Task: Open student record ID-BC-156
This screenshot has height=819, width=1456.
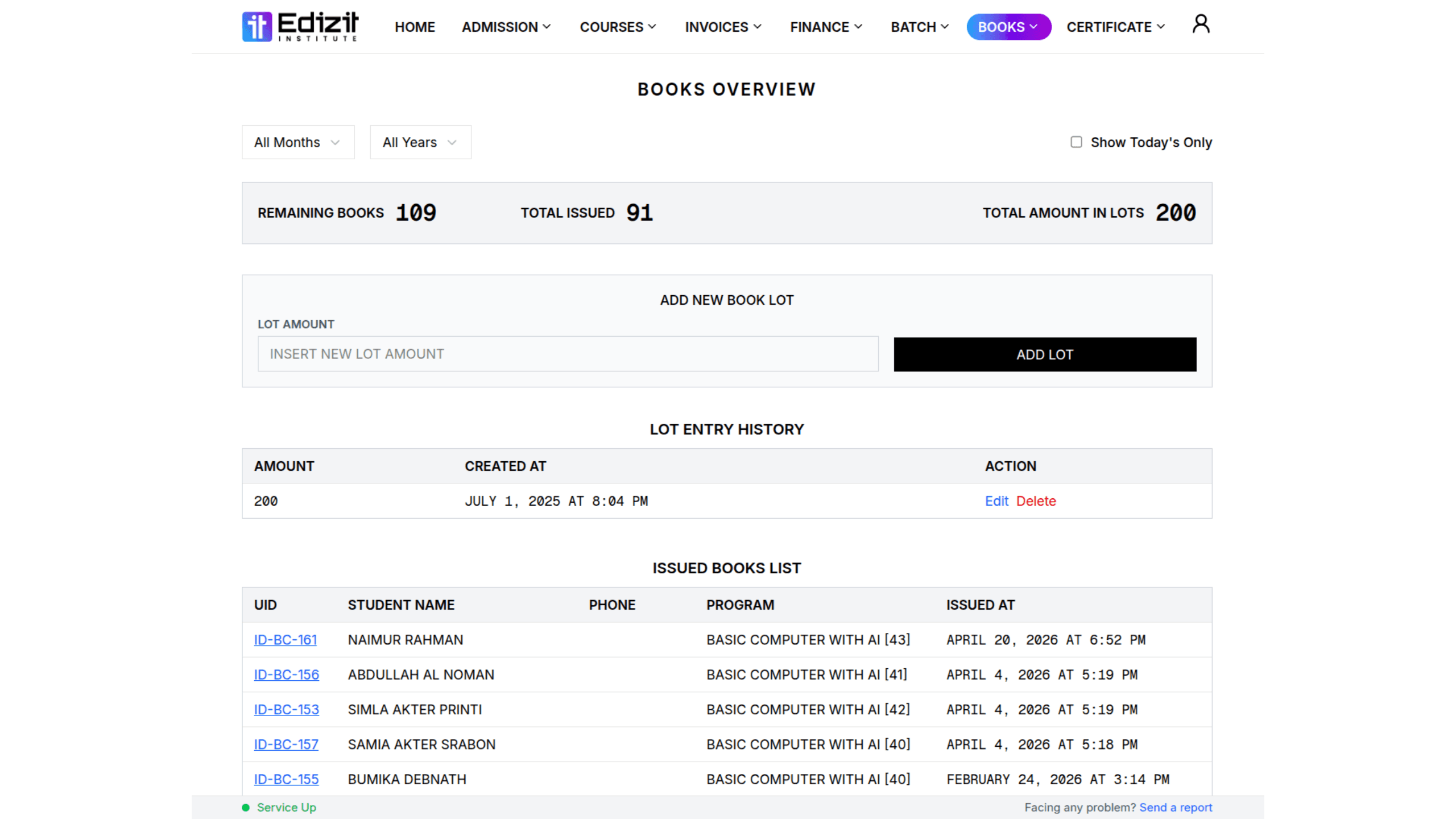Action: point(286,675)
